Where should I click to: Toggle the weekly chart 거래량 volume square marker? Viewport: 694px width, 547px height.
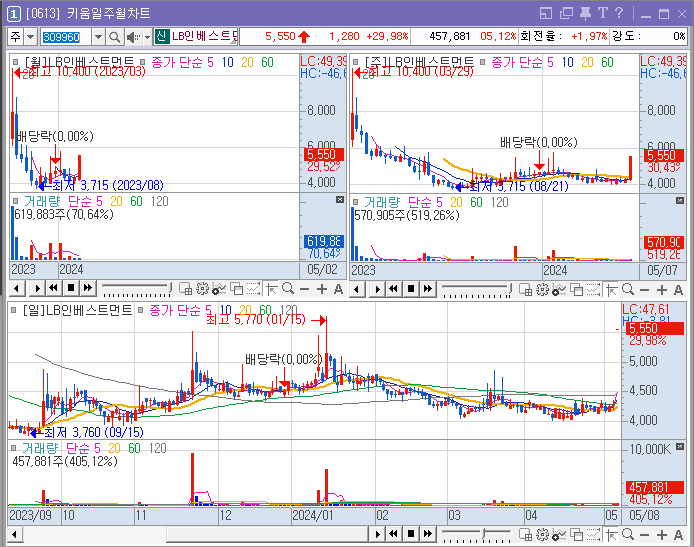point(355,202)
